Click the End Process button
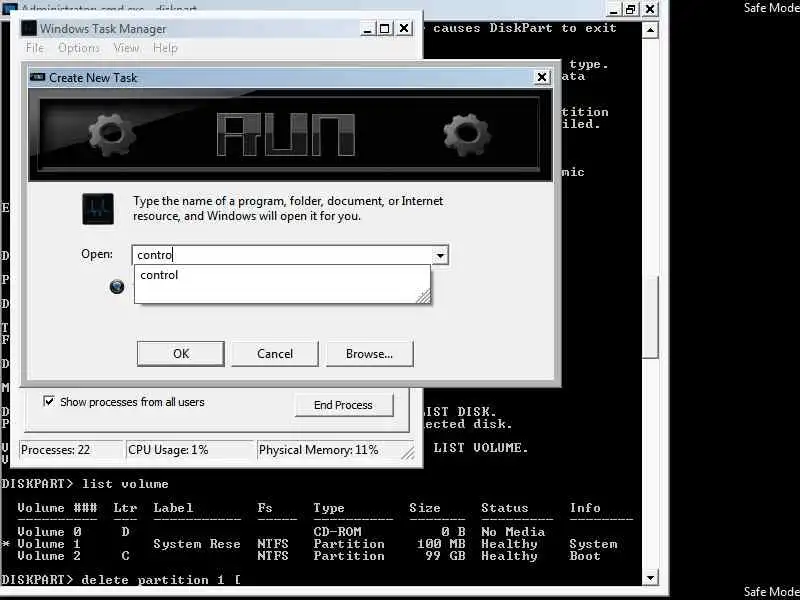 click(344, 405)
